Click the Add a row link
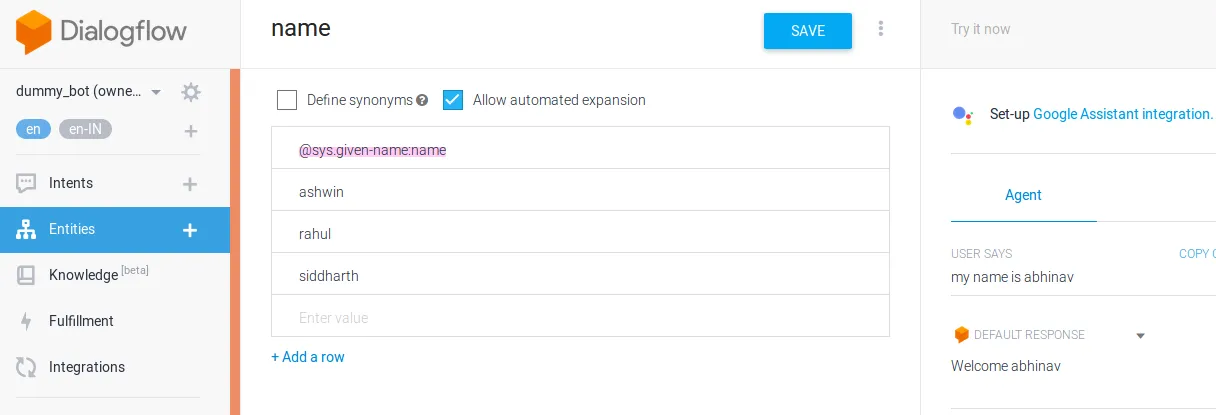 (x=308, y=357)
